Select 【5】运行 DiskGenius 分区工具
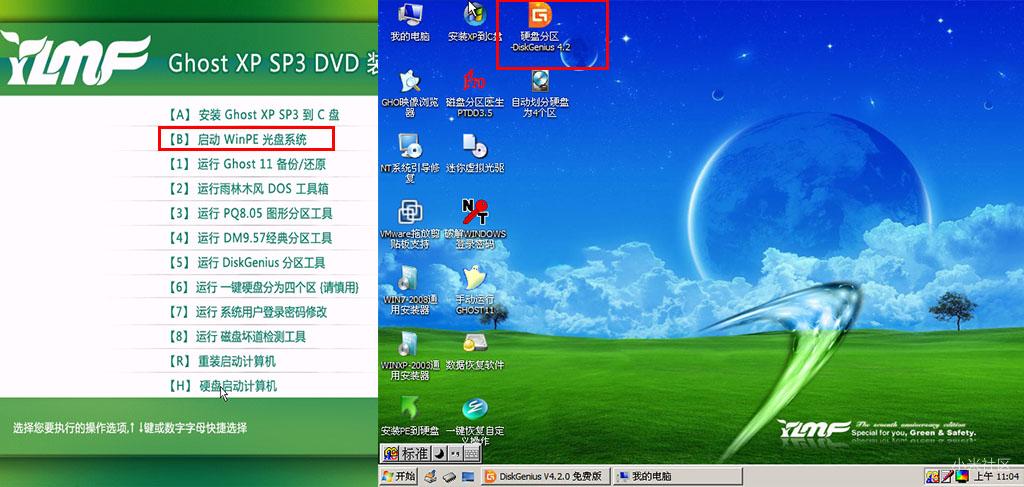The image size is (1024, 487). [246, 263]
